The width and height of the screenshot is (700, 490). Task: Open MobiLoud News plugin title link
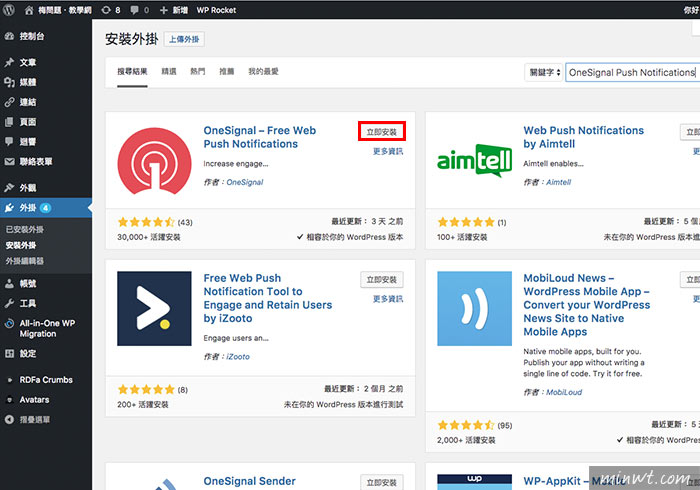(x=587, y=305)
